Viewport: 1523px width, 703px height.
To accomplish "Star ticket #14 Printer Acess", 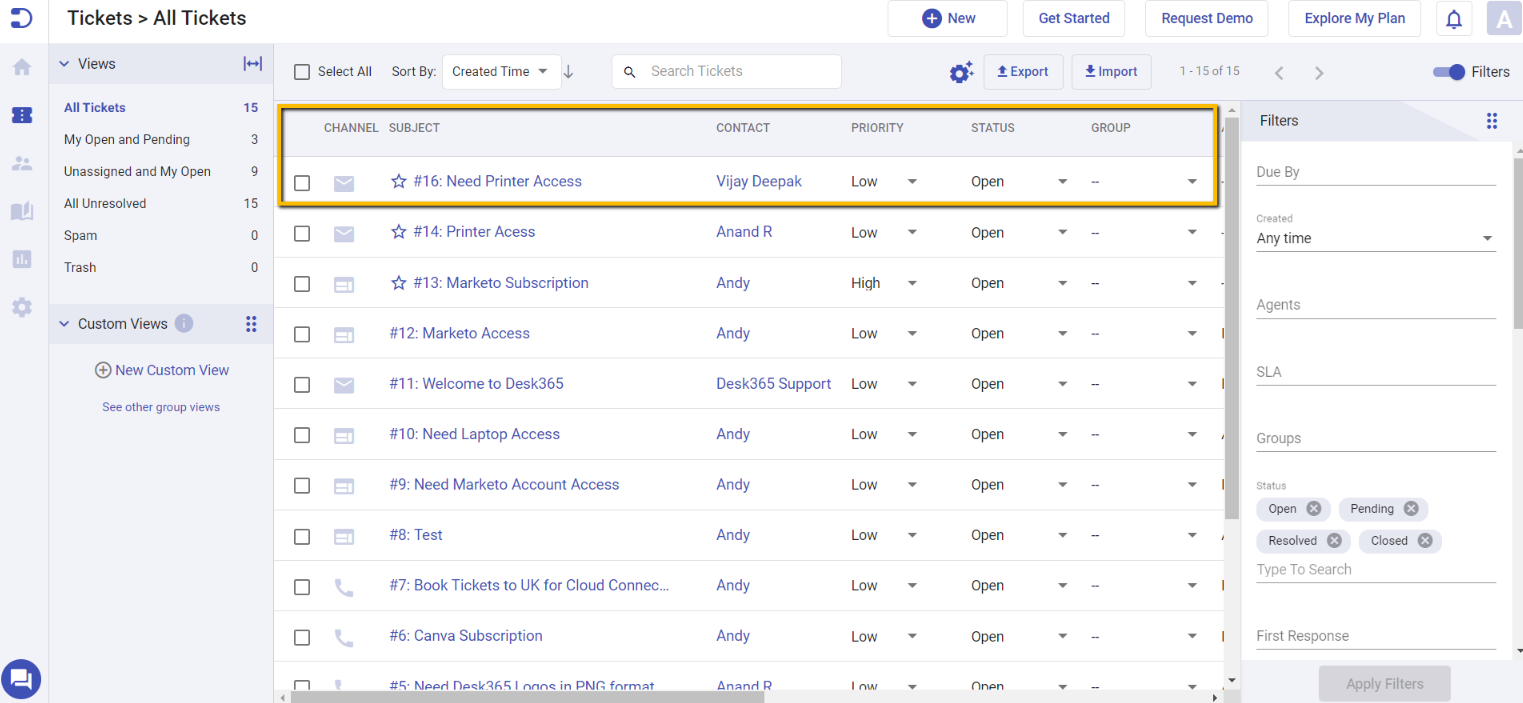I will click(x=399, y=231).
